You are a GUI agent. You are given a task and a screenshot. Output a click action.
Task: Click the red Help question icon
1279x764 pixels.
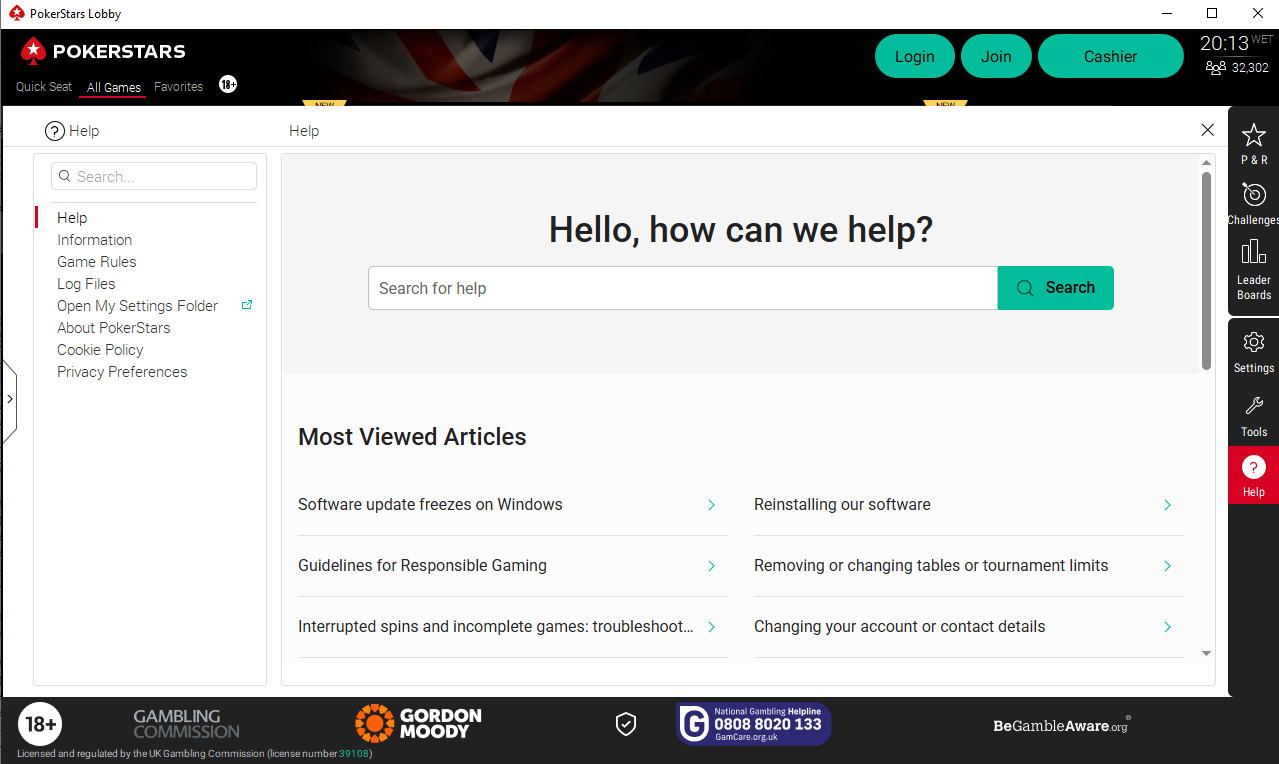[1253, 467]
